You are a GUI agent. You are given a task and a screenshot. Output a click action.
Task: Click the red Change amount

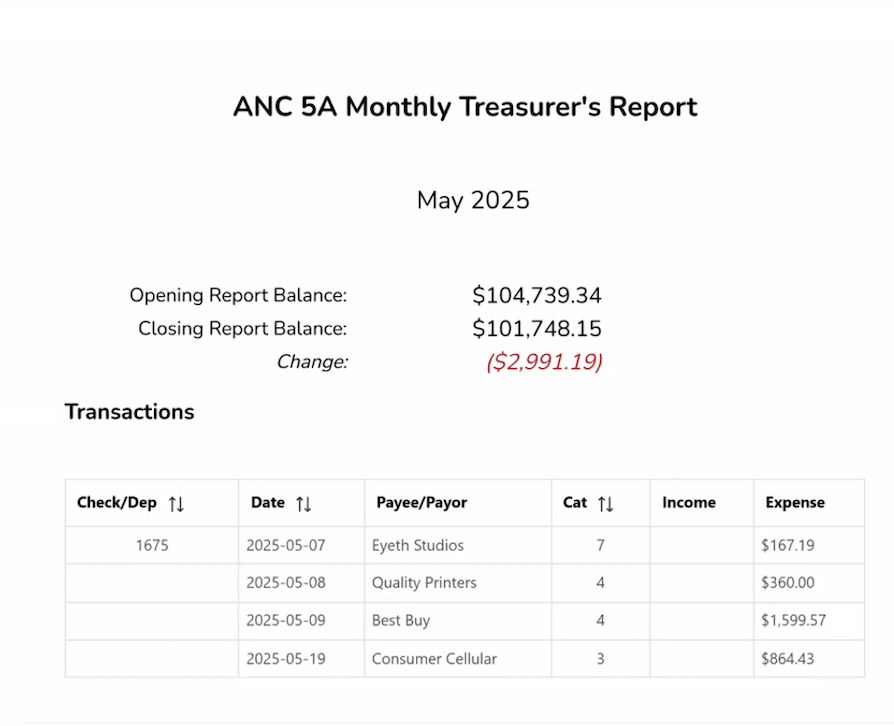pyautogui.click(x=544, y=362)
